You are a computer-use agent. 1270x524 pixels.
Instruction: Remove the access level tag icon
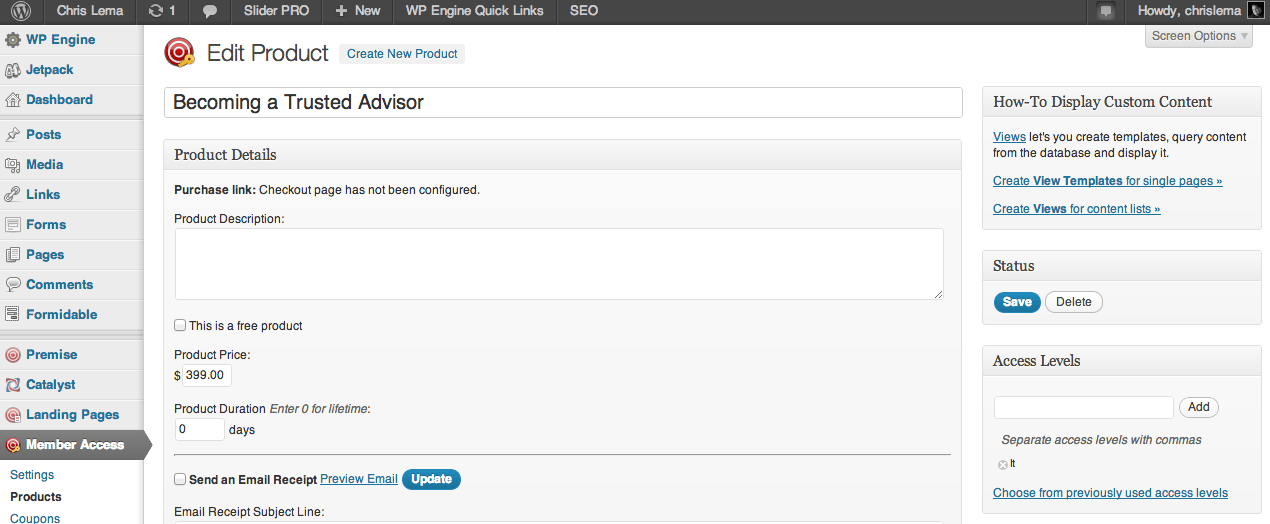pos(1002,465)
